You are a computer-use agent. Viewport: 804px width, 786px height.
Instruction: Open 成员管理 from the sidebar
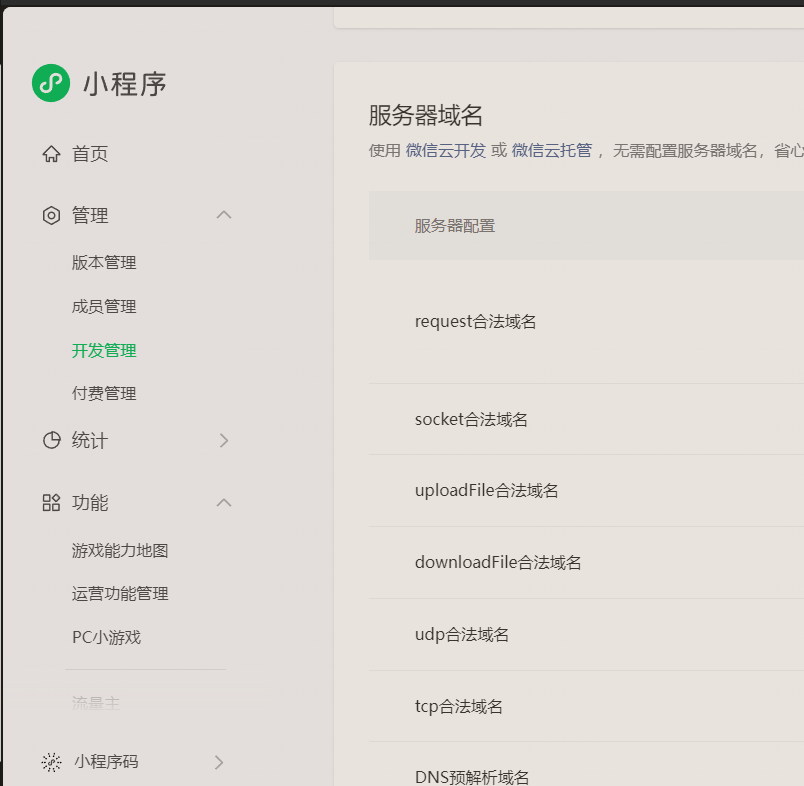point(103,307)
